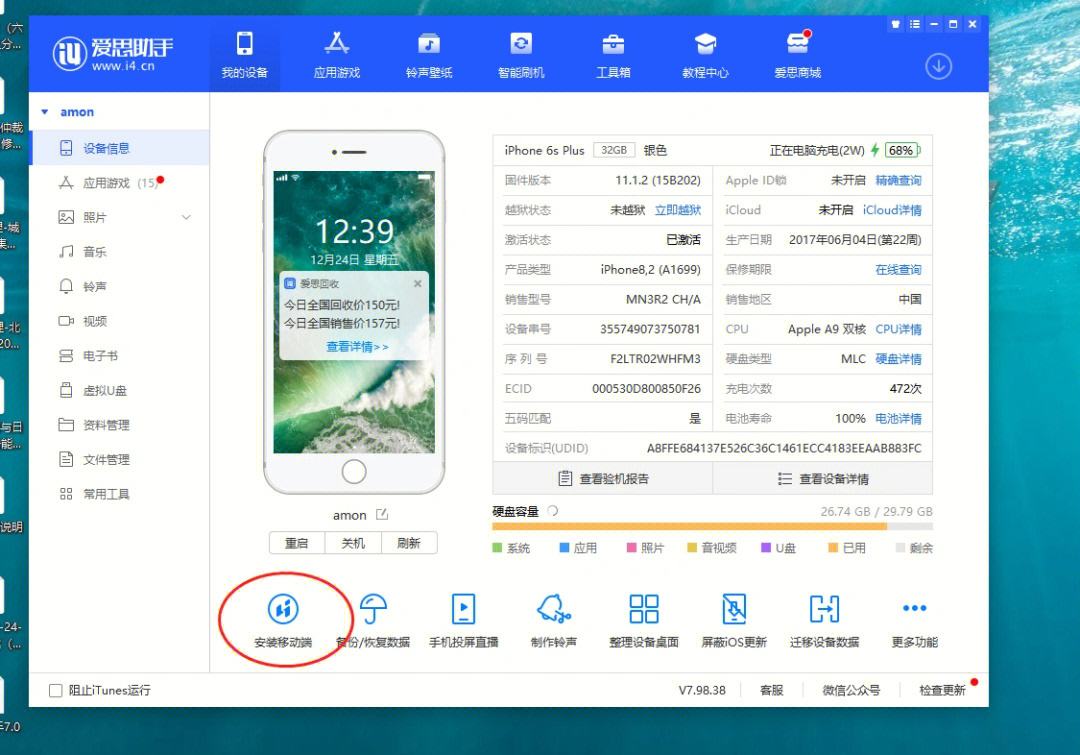
Task: Open the 电池详情 link
Action: point(898,418)
